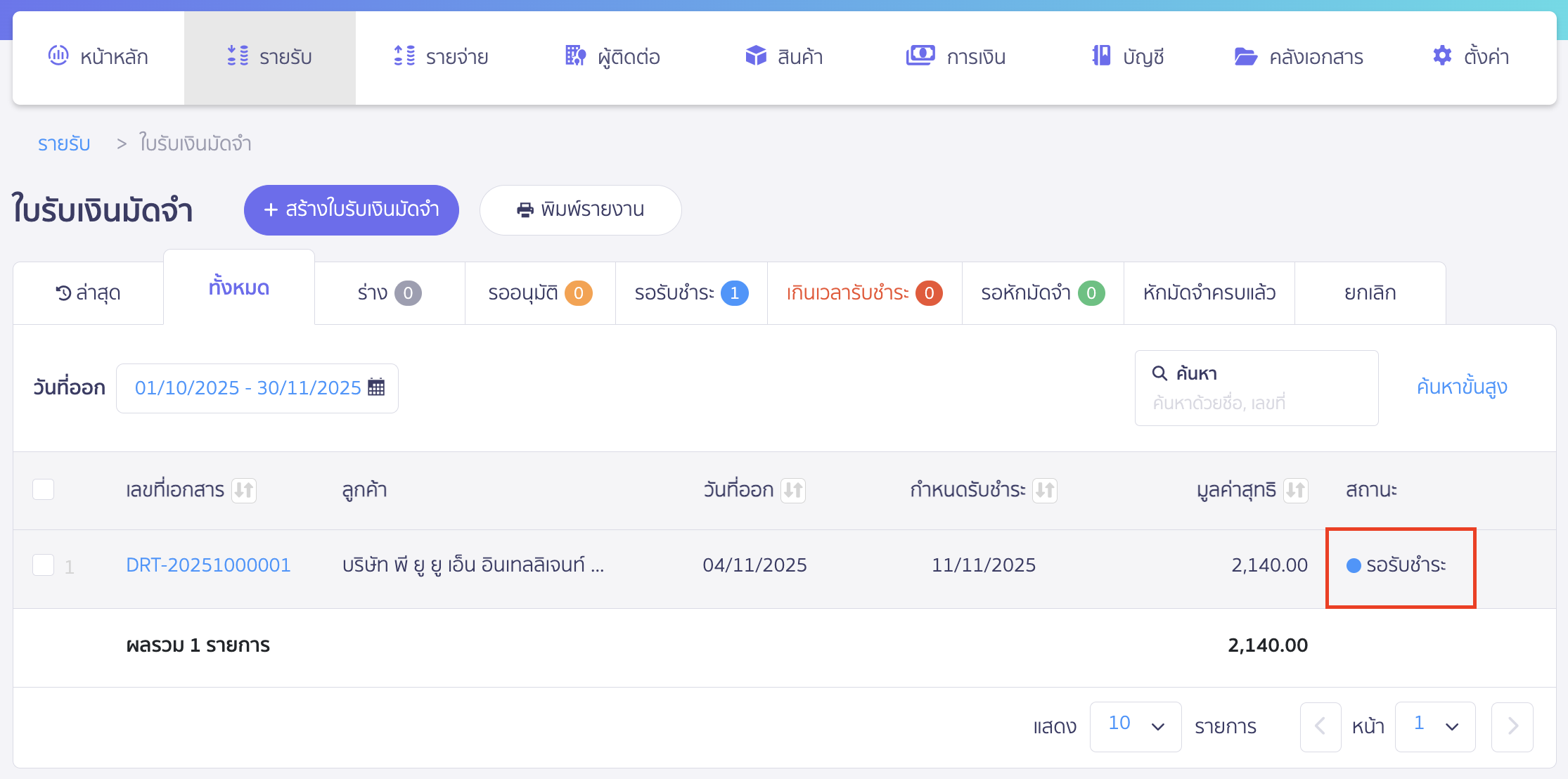Click สร้างใบรับเงินมัดจำ button
Image resolution: width=1568 pixels, height=779 pixels.
coord(351,210)
